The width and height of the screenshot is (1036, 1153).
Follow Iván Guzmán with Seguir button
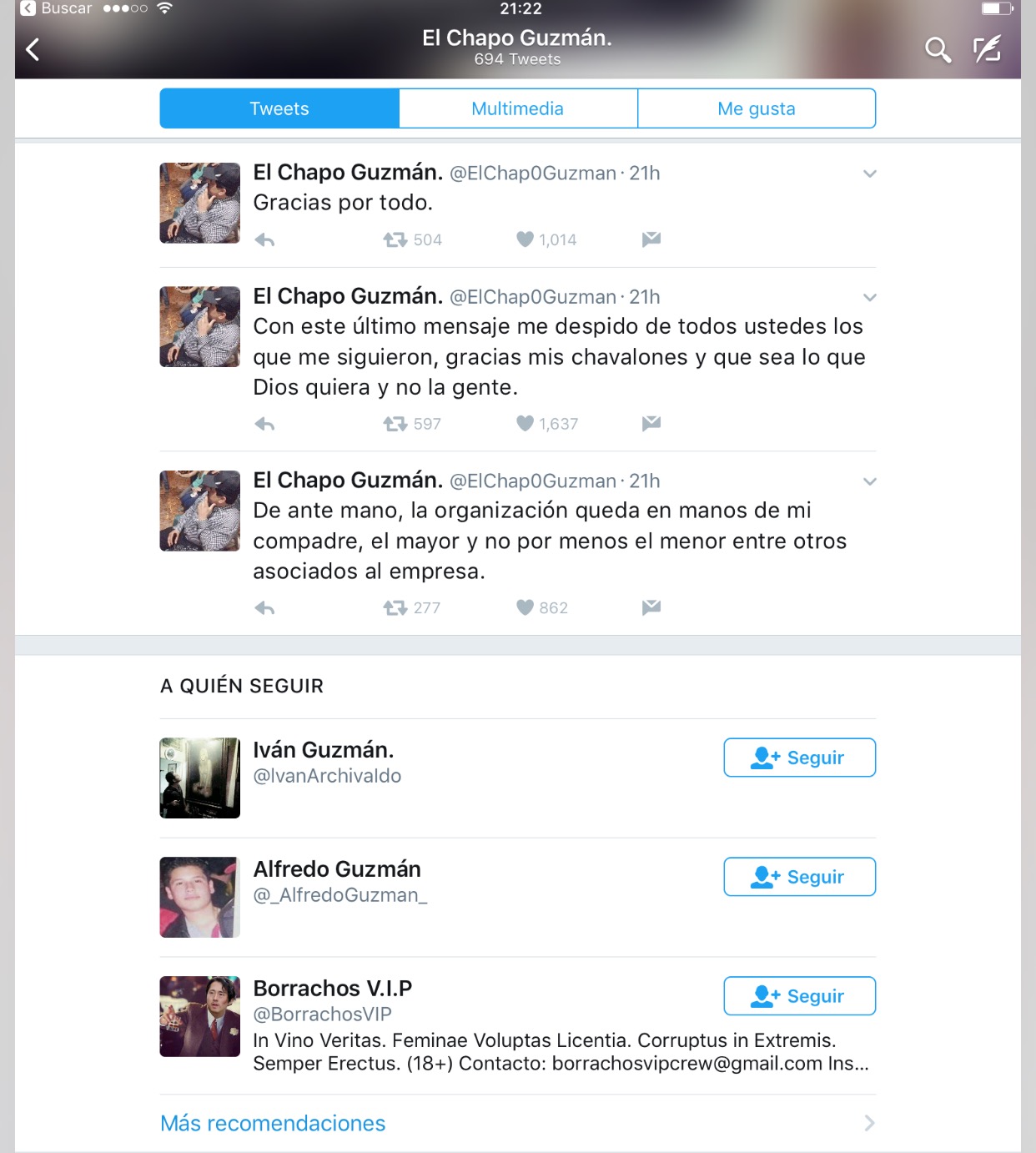click(x=799, y=758)
